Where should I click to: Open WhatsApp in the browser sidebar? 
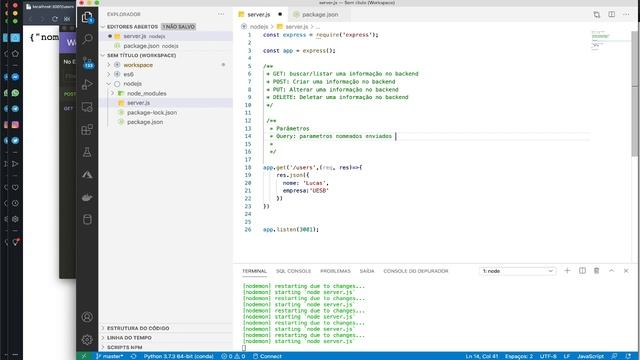pyautogui.click(x=15, y=93)
